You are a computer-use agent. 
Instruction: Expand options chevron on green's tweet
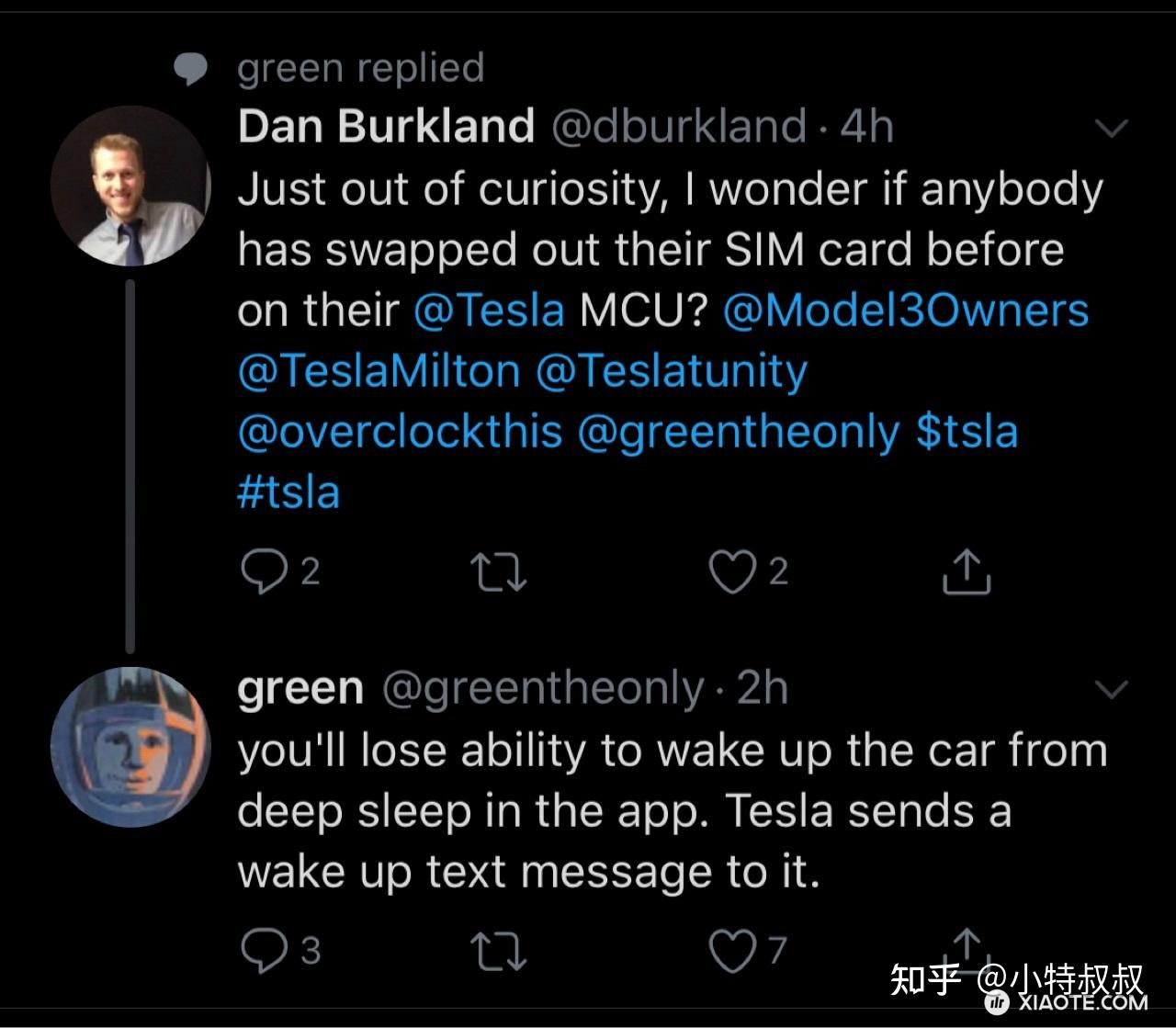point(1112,689)
